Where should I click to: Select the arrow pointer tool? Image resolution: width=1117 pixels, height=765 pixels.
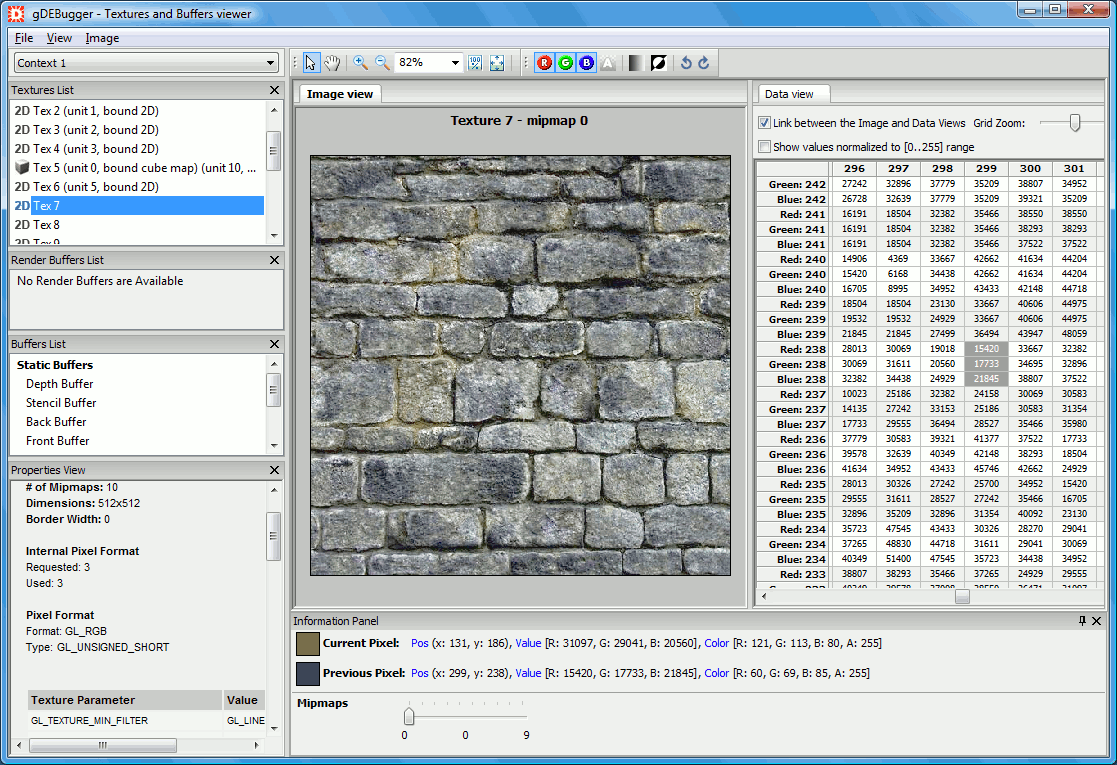[x=311, y=63]
